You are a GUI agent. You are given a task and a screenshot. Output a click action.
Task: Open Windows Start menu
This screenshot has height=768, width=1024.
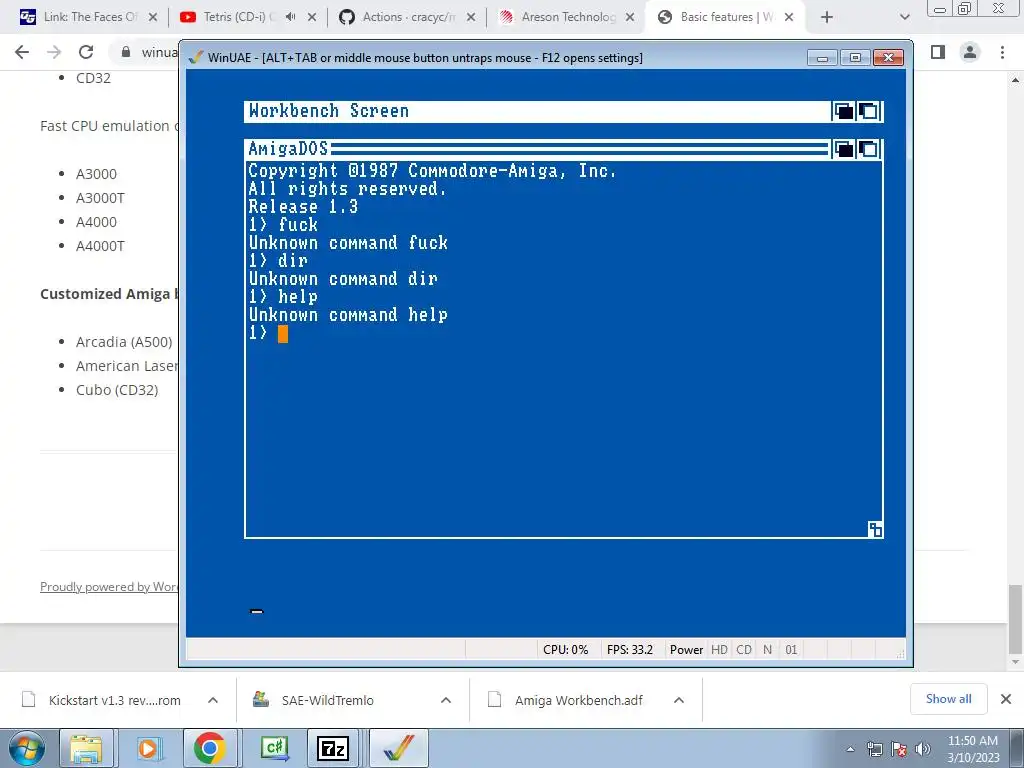click(x=26, y=748)
